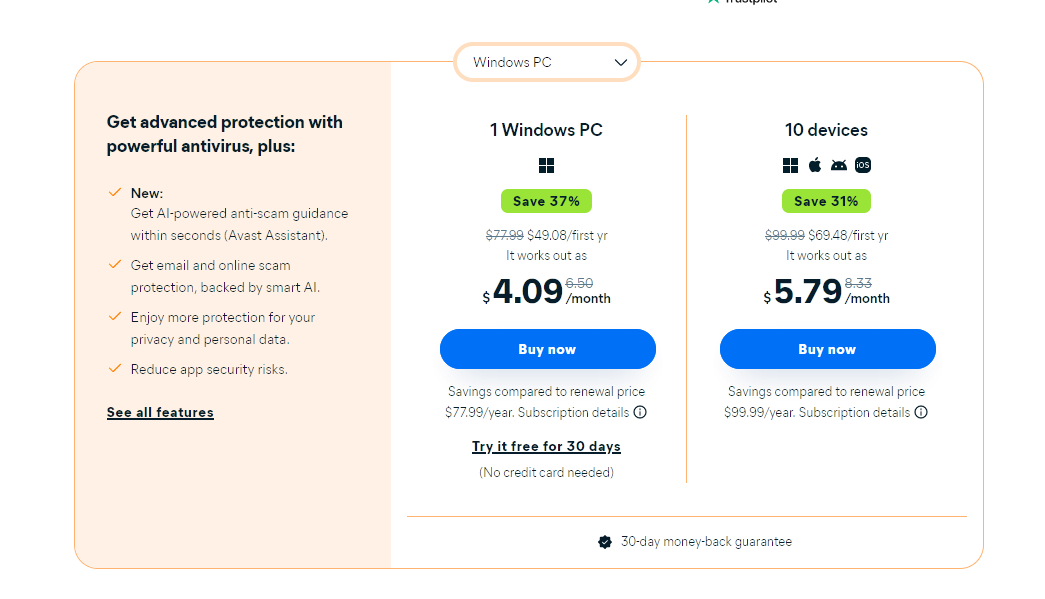Click the checkmark beside the New feature

[115, 192]
